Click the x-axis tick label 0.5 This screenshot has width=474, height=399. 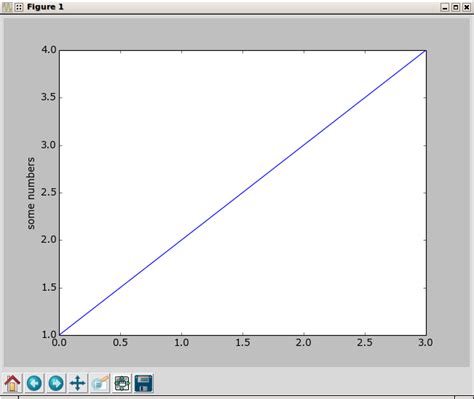point(120,343)
